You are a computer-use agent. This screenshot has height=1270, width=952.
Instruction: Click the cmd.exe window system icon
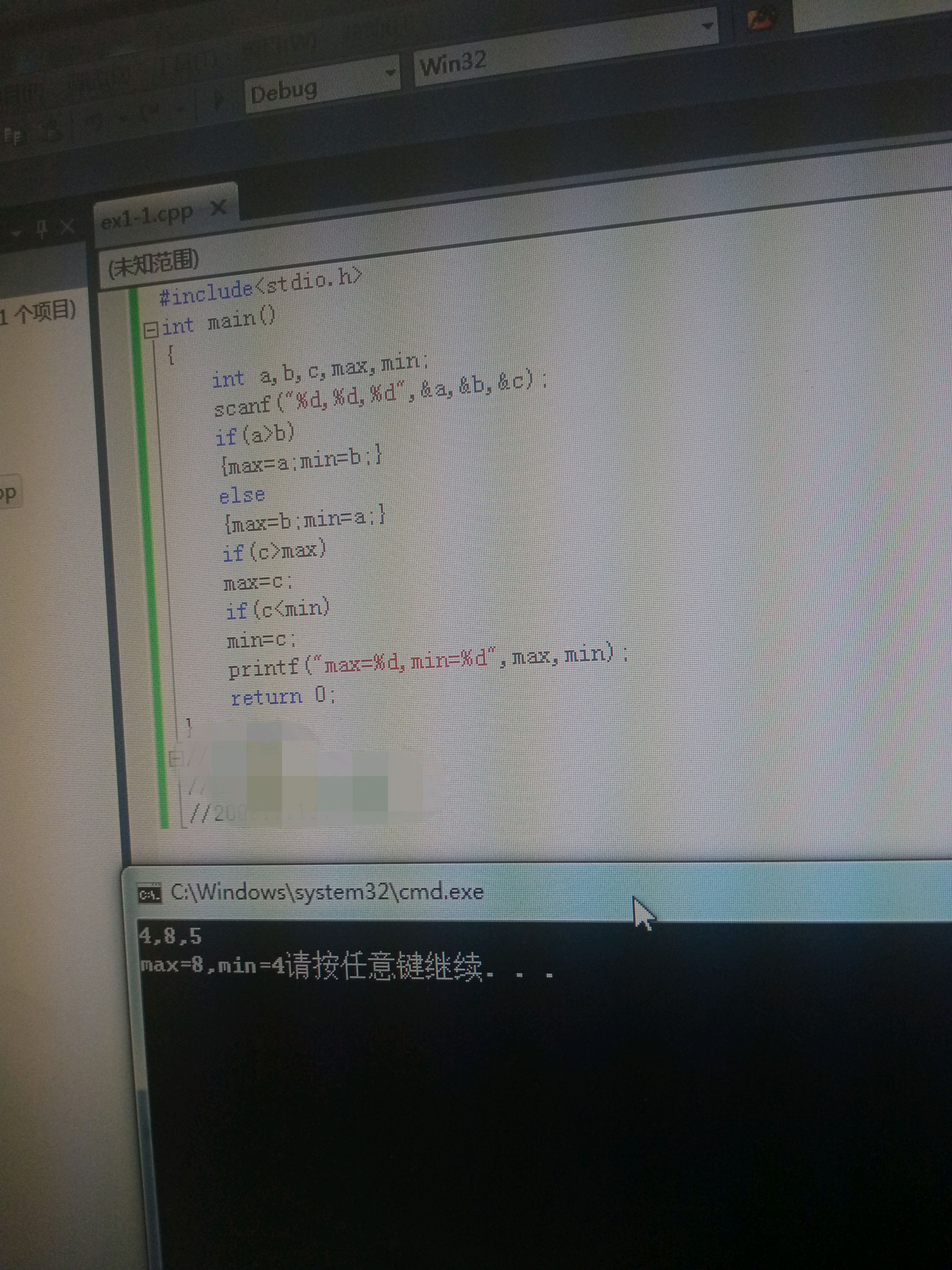[149, 894]
